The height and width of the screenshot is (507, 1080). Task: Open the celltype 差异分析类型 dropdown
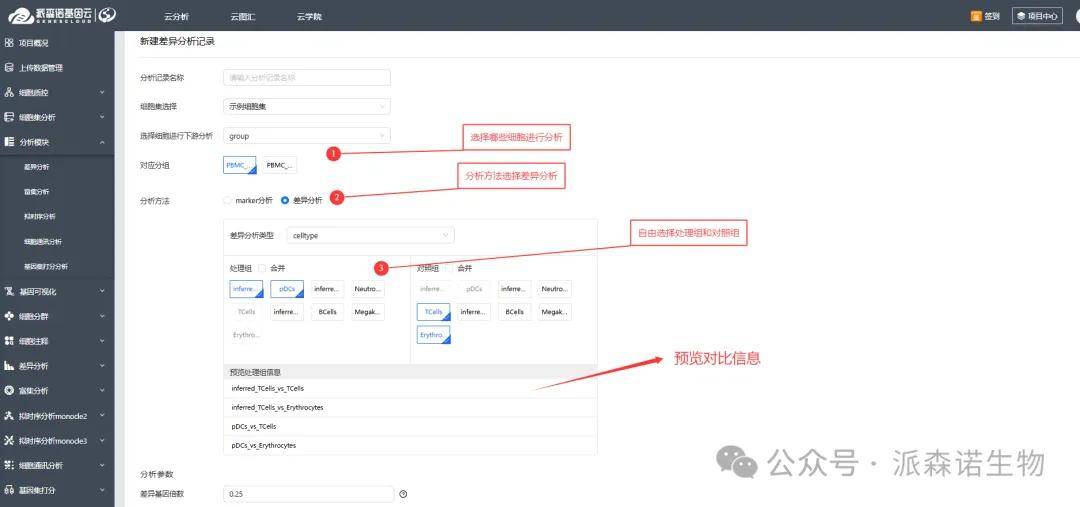(x=371, y=236)
